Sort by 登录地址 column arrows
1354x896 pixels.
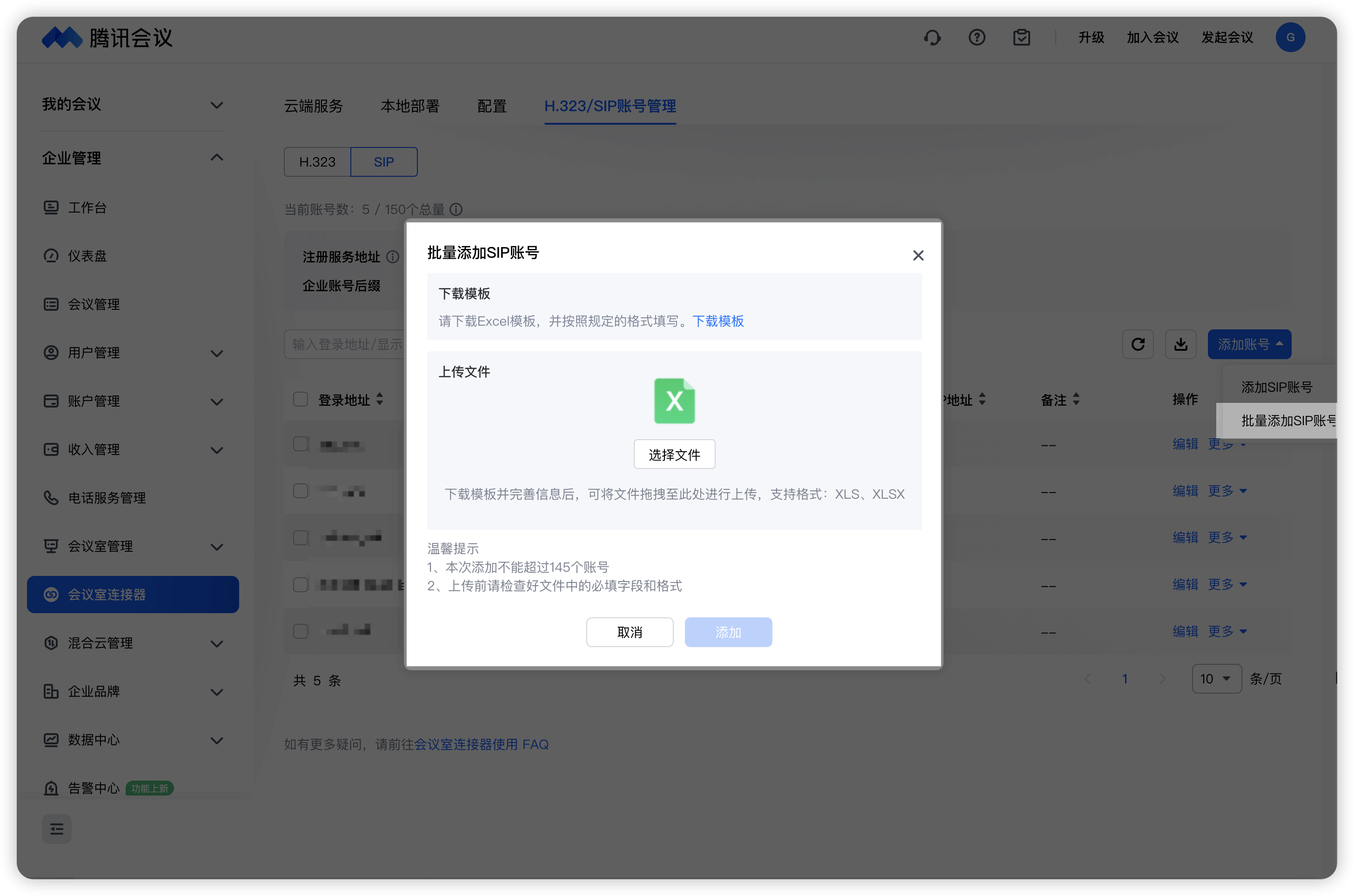[x=380, y=400]
